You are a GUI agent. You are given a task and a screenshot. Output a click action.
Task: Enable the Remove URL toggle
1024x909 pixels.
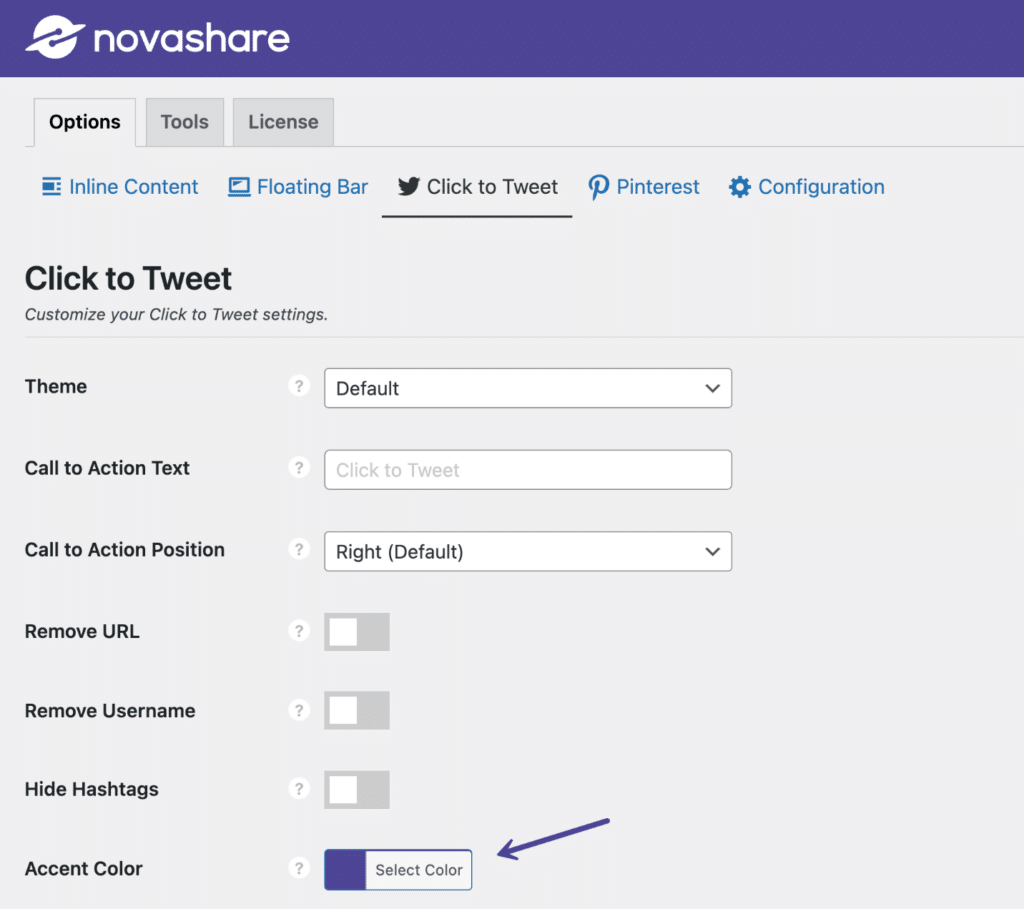(x=357, y=631)
